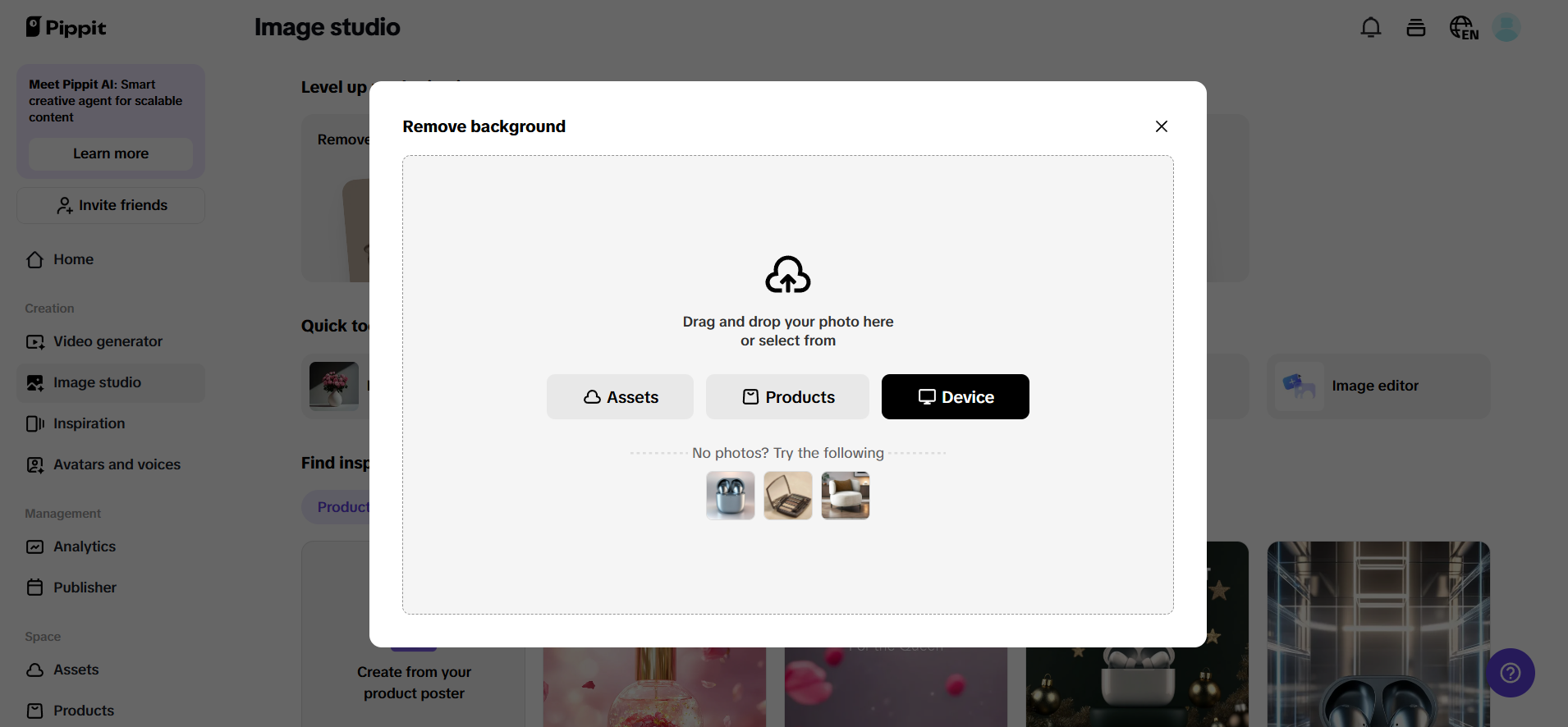The image size is (1568, 727).
Task: Select the makeup palette sample photo
Action: (x=788, y=496)
